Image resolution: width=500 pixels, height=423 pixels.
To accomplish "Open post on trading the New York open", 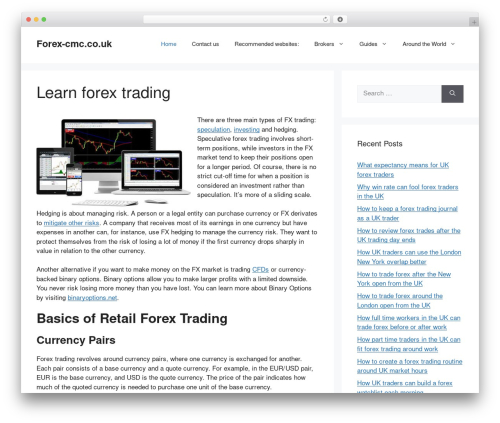I will (404, 279).
